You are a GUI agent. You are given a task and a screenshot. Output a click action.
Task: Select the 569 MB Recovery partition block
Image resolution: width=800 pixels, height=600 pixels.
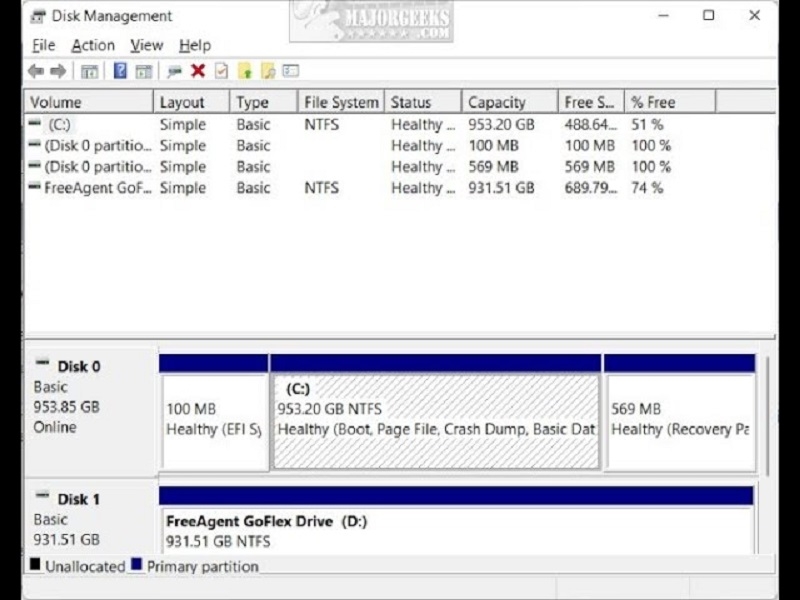pyautogui.click(x=680, y=420)
